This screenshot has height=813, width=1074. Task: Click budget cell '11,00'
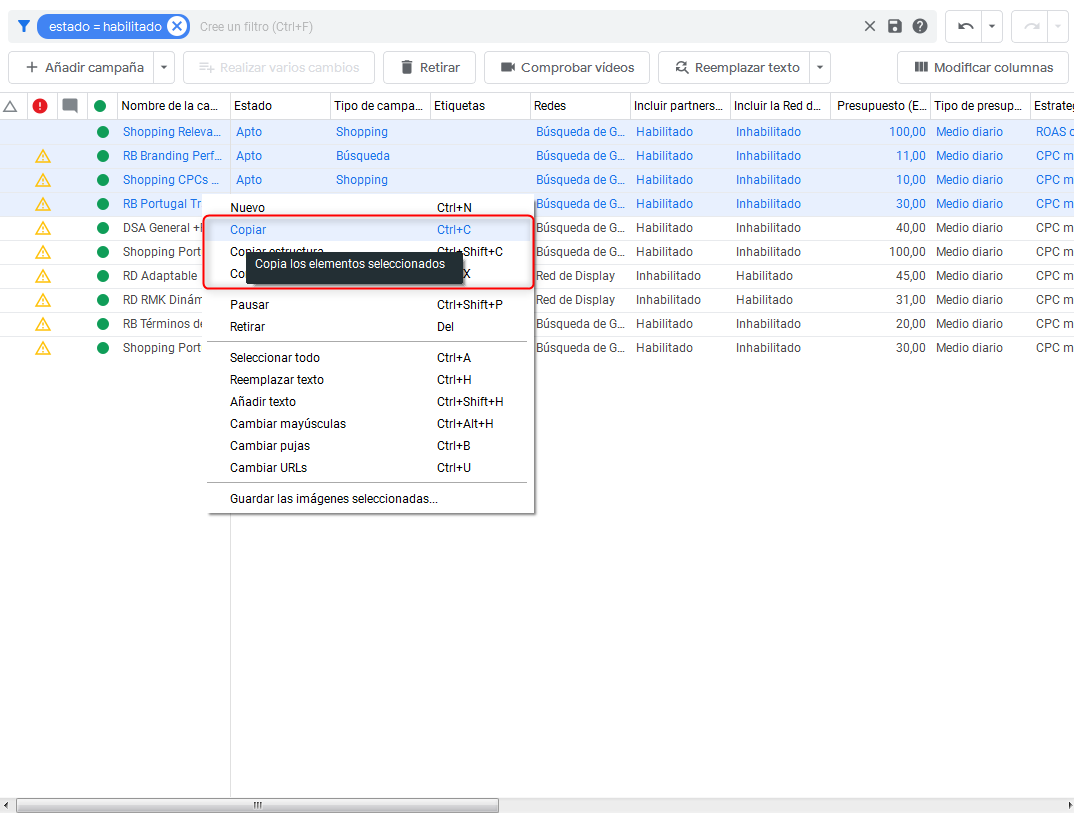(910, 156)
